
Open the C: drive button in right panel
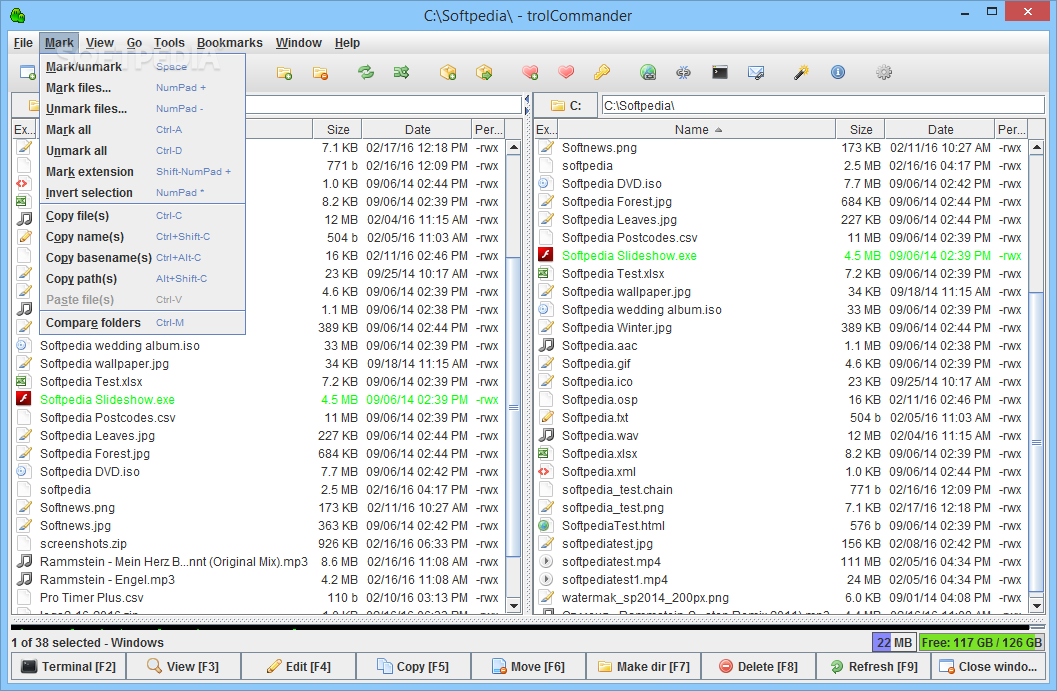(566, 105)
